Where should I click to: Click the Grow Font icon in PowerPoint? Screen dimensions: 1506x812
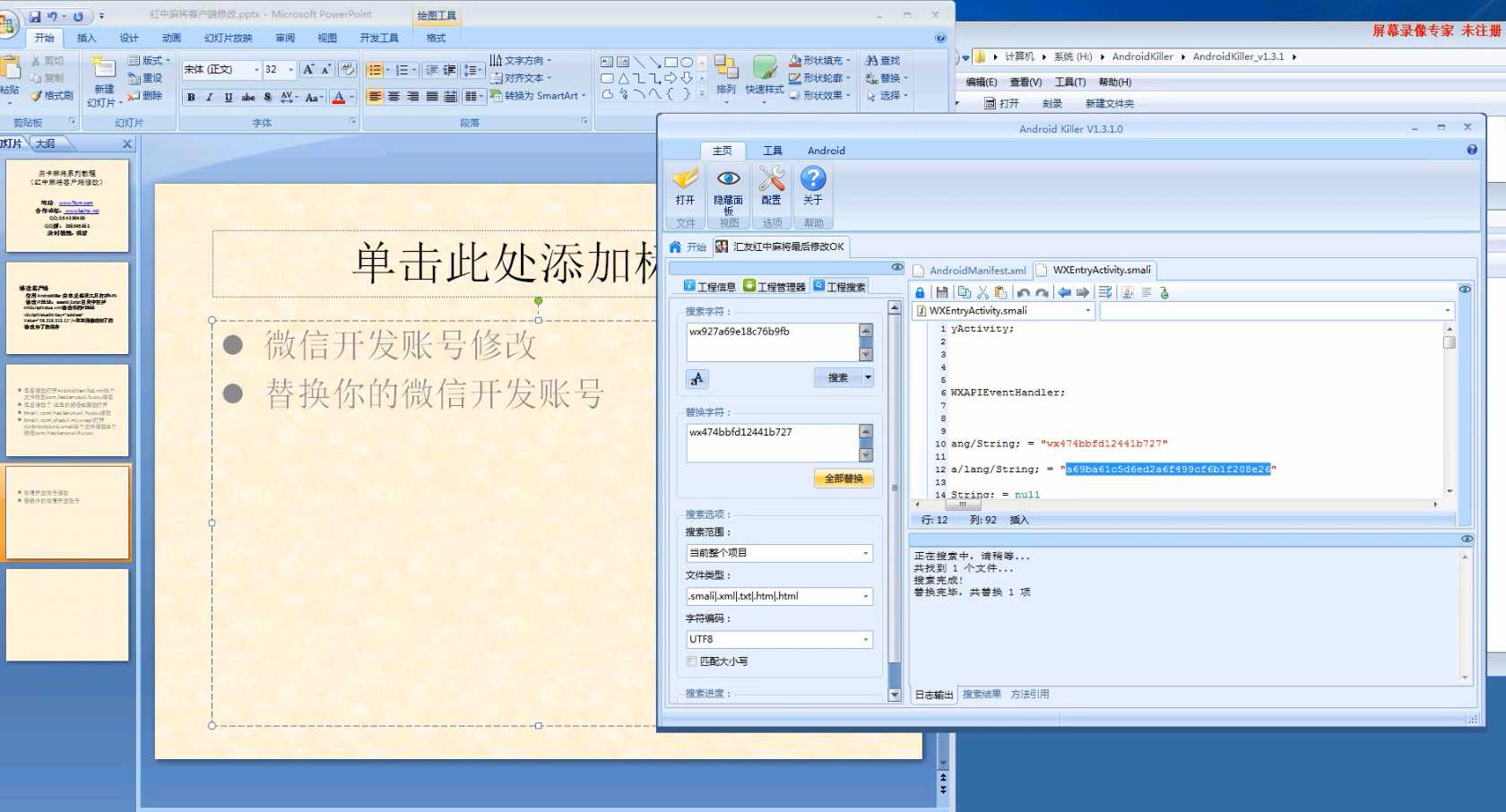[308, 69]
